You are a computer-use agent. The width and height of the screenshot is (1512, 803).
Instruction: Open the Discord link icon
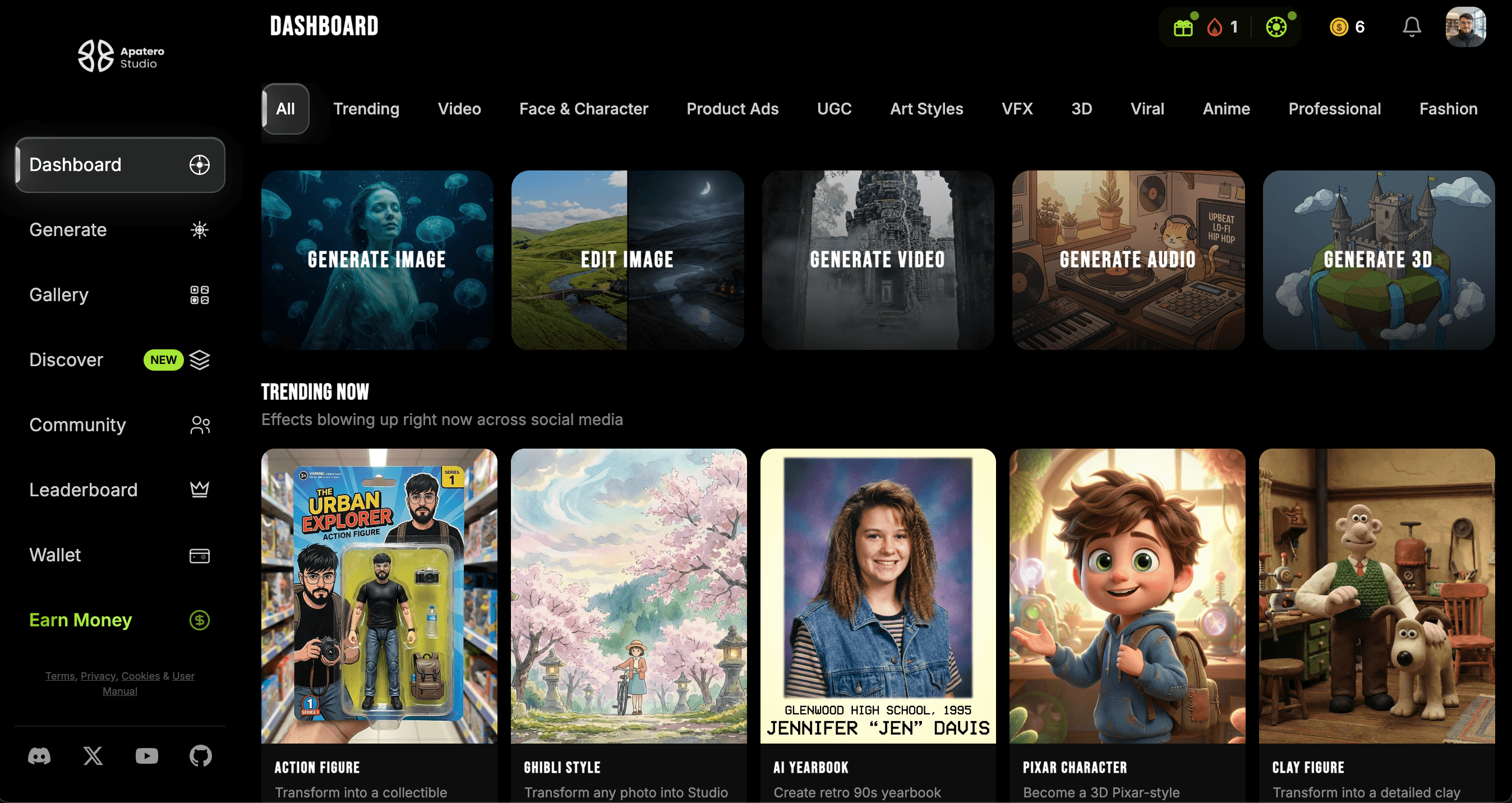click(39, 756)
